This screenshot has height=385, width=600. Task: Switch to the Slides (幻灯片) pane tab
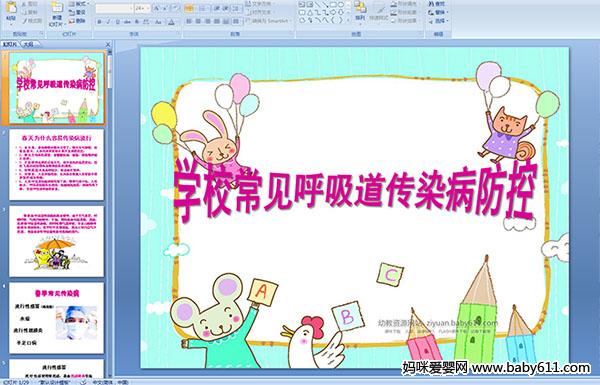click(10, 44)
